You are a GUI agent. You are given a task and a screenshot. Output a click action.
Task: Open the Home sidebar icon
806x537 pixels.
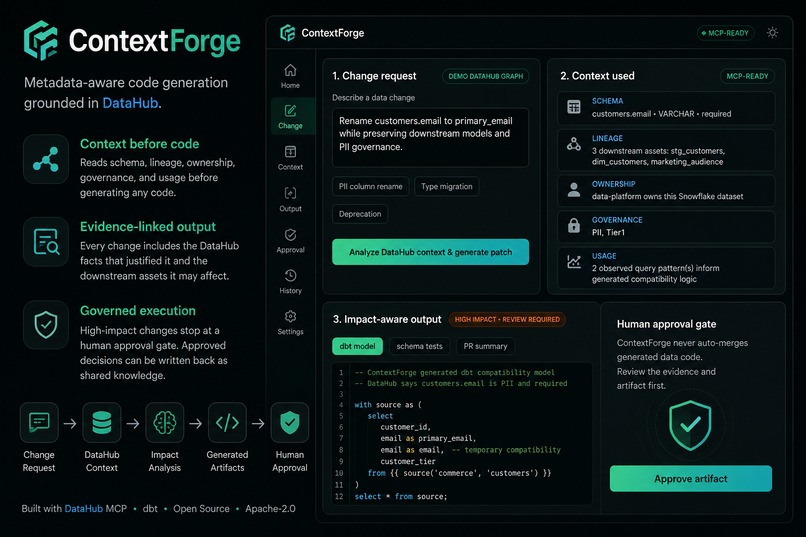point(290,70)
